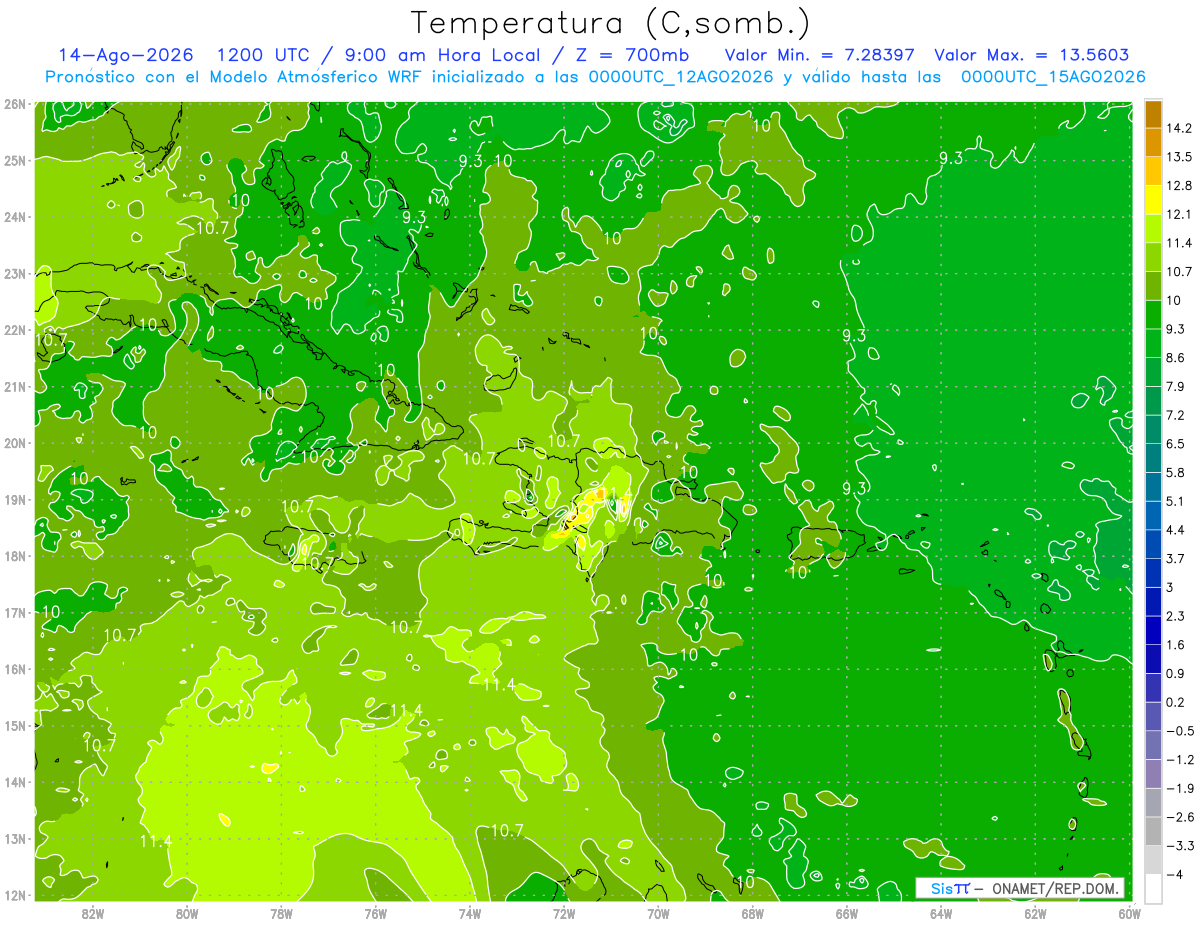Click the 78W longitude axis label
The height and width of the screenshot is (927, 1200).
click(281, 913)
